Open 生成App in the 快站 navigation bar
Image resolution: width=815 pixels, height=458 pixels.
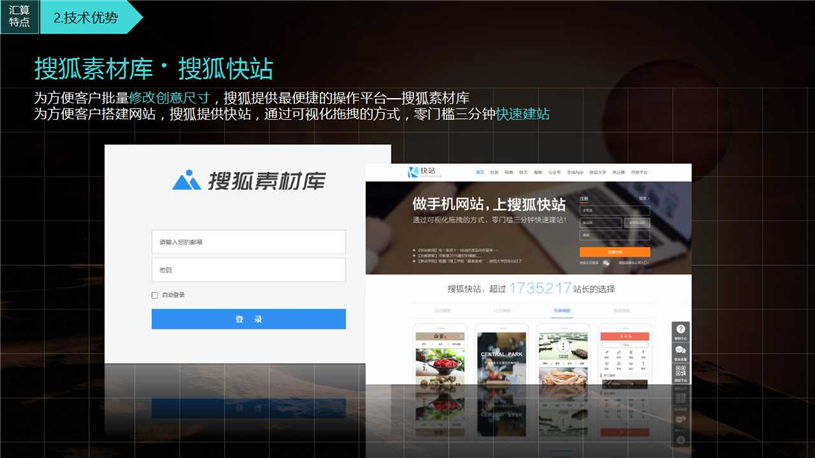tap(575, 172)
